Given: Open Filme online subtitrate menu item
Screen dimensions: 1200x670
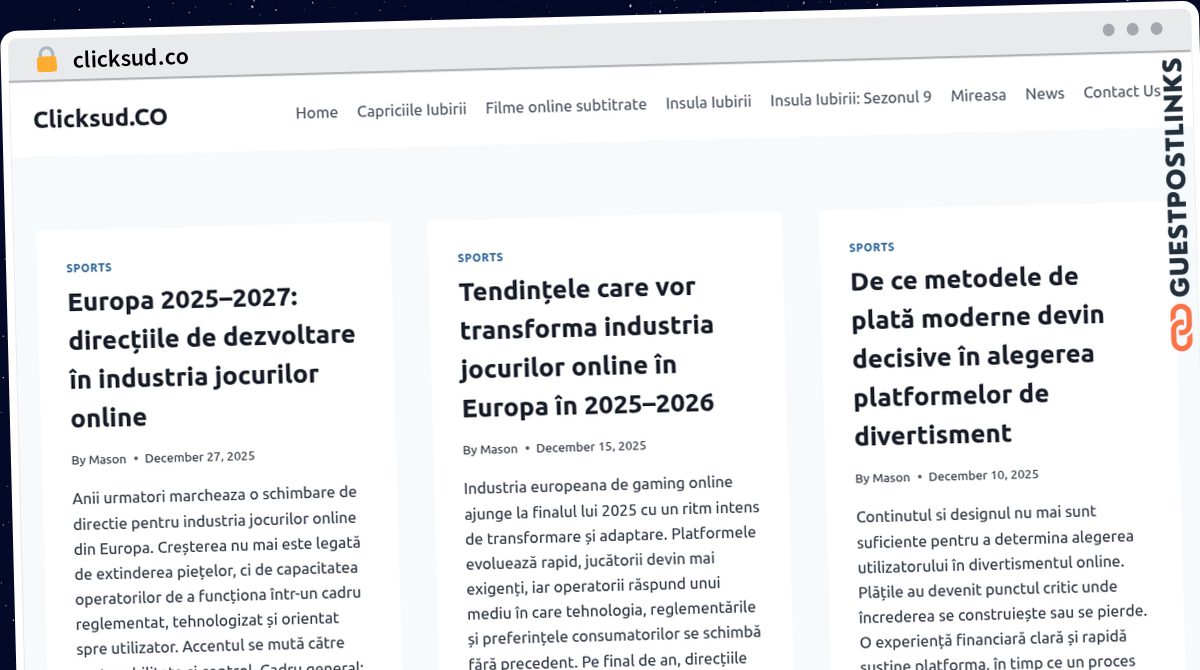Looking at the screenshot, I should click(566, 105).
